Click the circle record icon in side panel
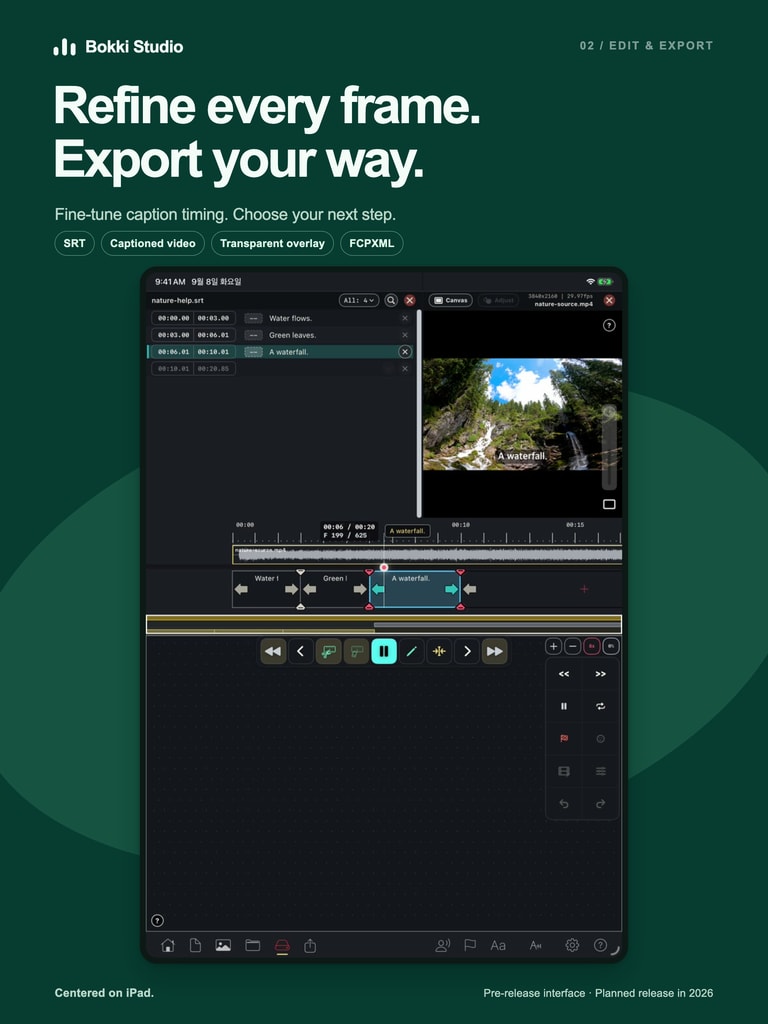 pos(600,739)
